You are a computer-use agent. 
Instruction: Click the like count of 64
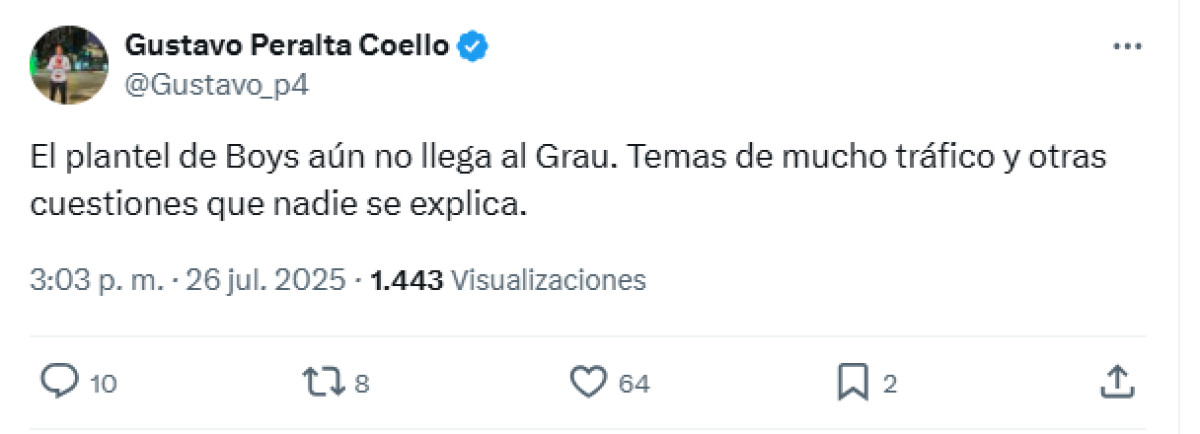(633, 383)
